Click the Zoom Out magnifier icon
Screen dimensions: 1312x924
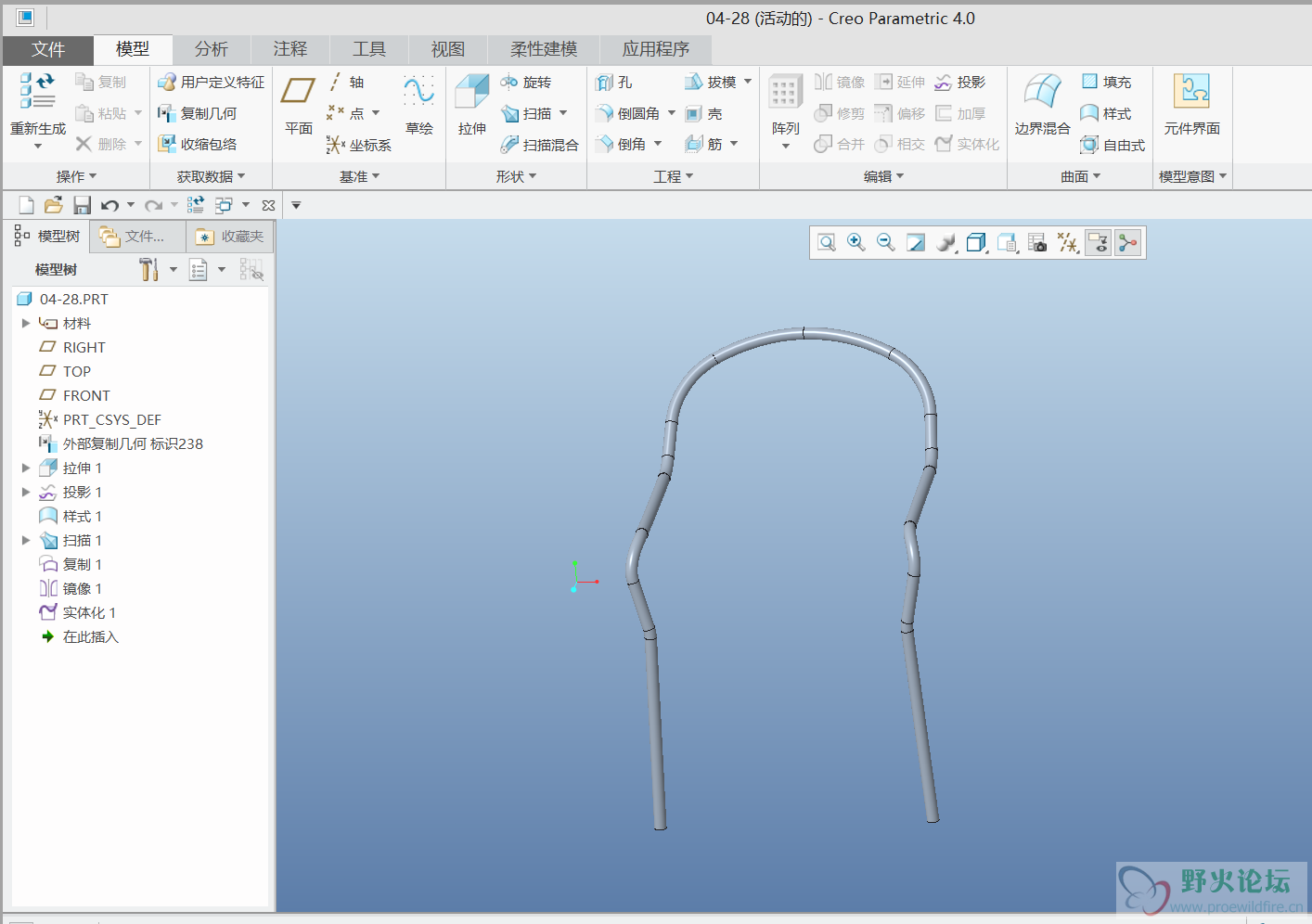[x=886, y=243]
